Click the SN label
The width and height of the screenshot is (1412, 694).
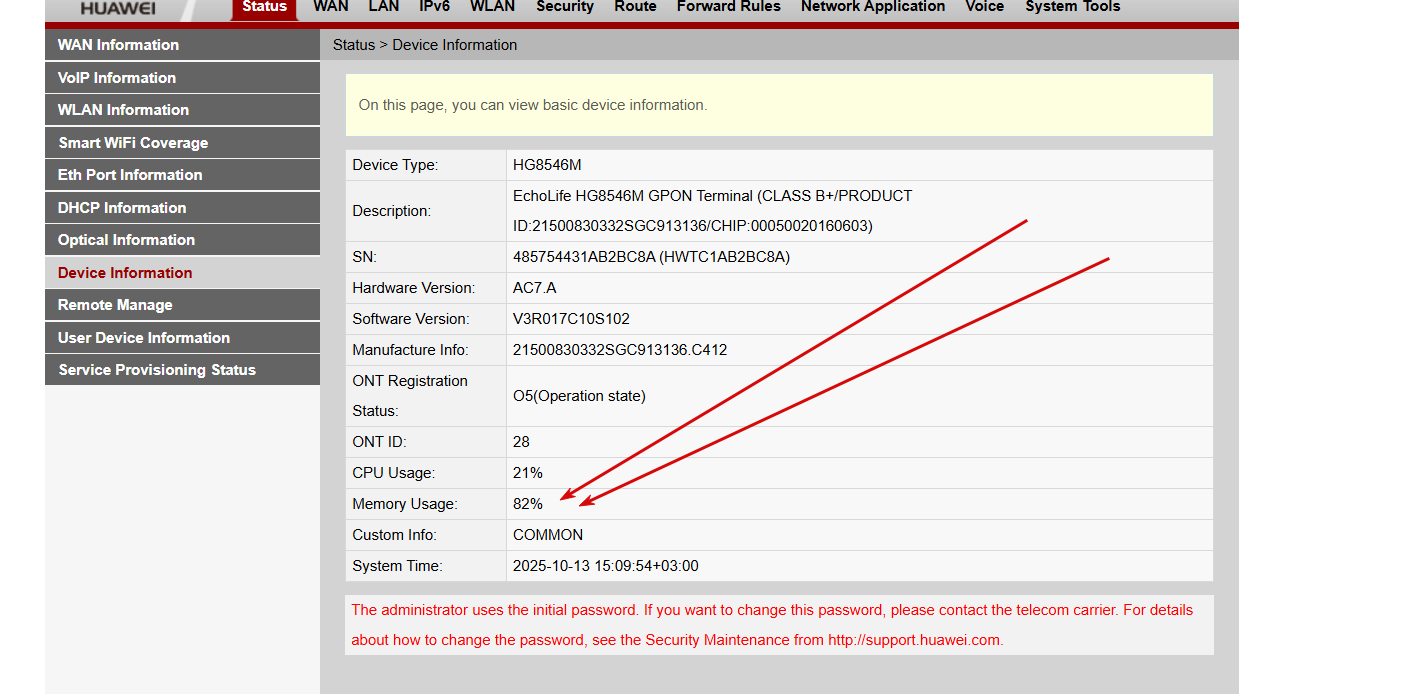[363, 257]
